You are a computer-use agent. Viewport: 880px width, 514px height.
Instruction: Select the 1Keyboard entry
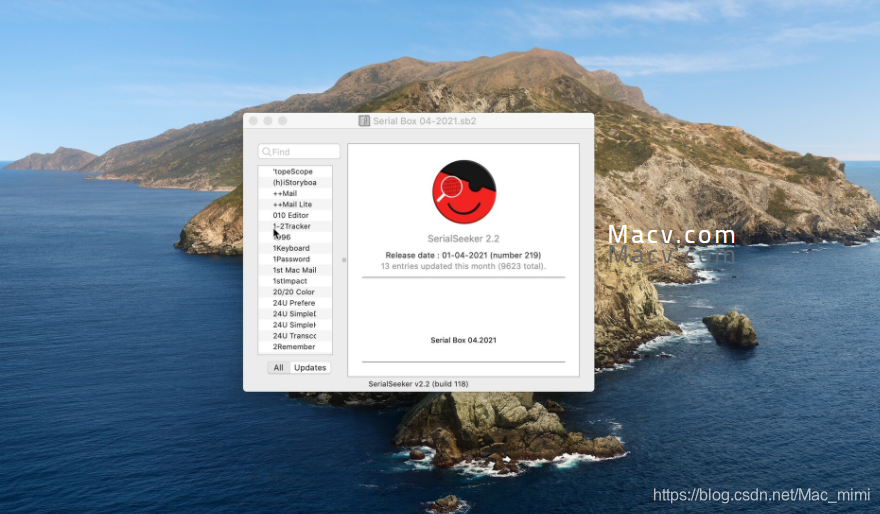[295, 248]
